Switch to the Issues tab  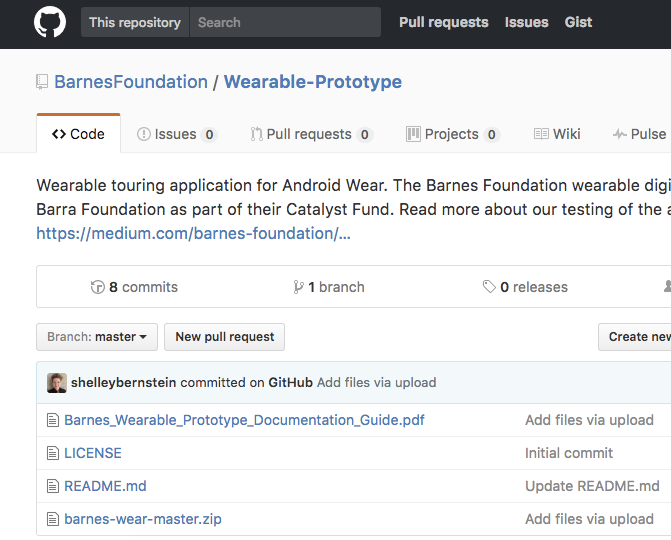(176, 134)
